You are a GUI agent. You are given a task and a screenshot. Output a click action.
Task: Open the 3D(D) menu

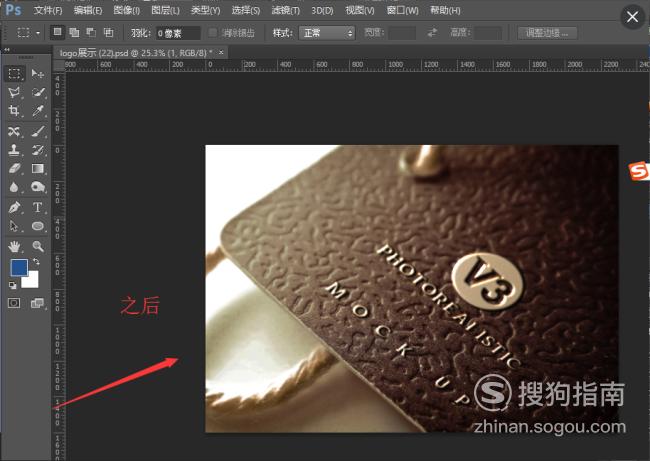(x=322, y=10)
